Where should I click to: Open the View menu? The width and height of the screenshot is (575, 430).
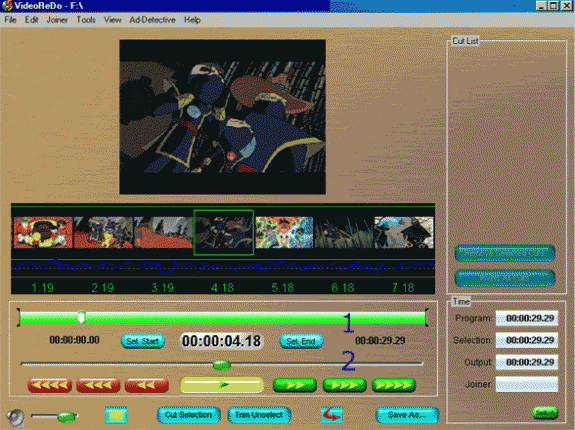112,20
